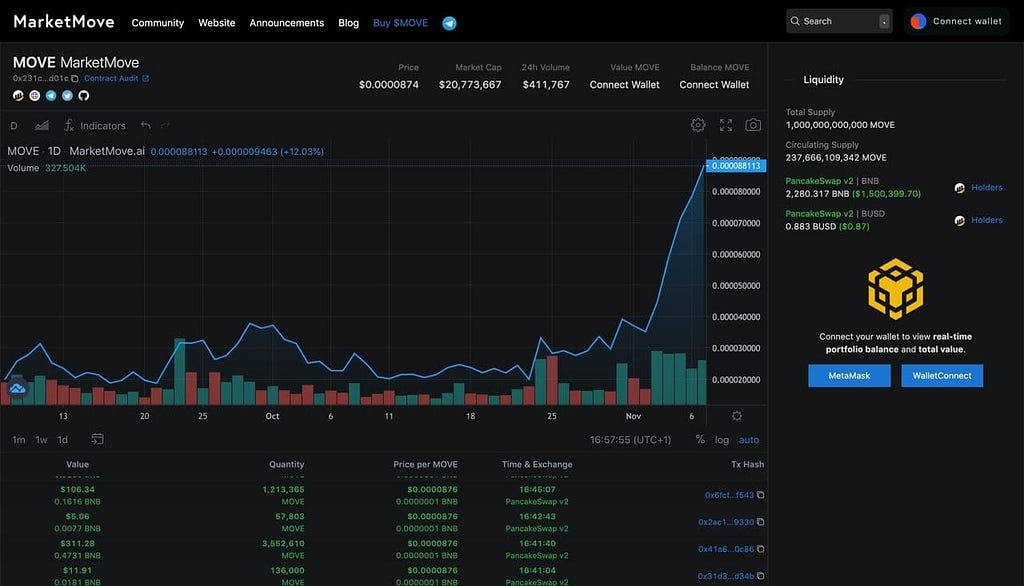This screenshot has height=586, width=1024.
Task: Copy the tx hash 0x41a6...0c86
Action: pos(760,549)
